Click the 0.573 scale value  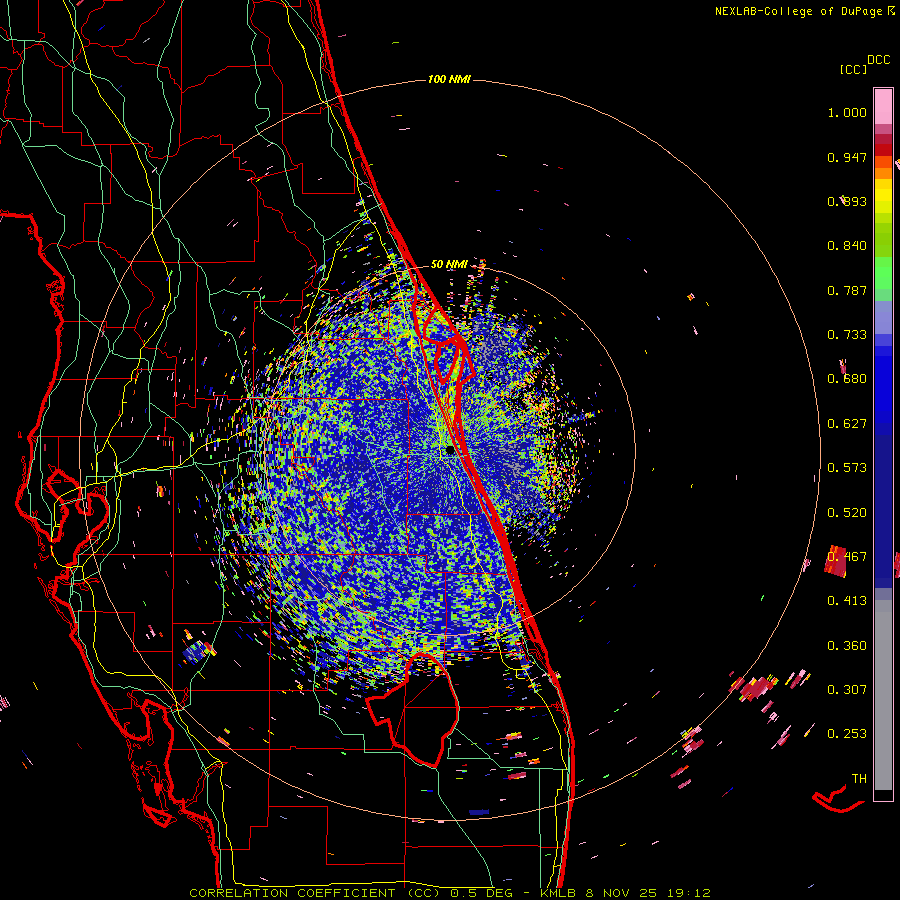pyautogui.click(x=847, y=468)
